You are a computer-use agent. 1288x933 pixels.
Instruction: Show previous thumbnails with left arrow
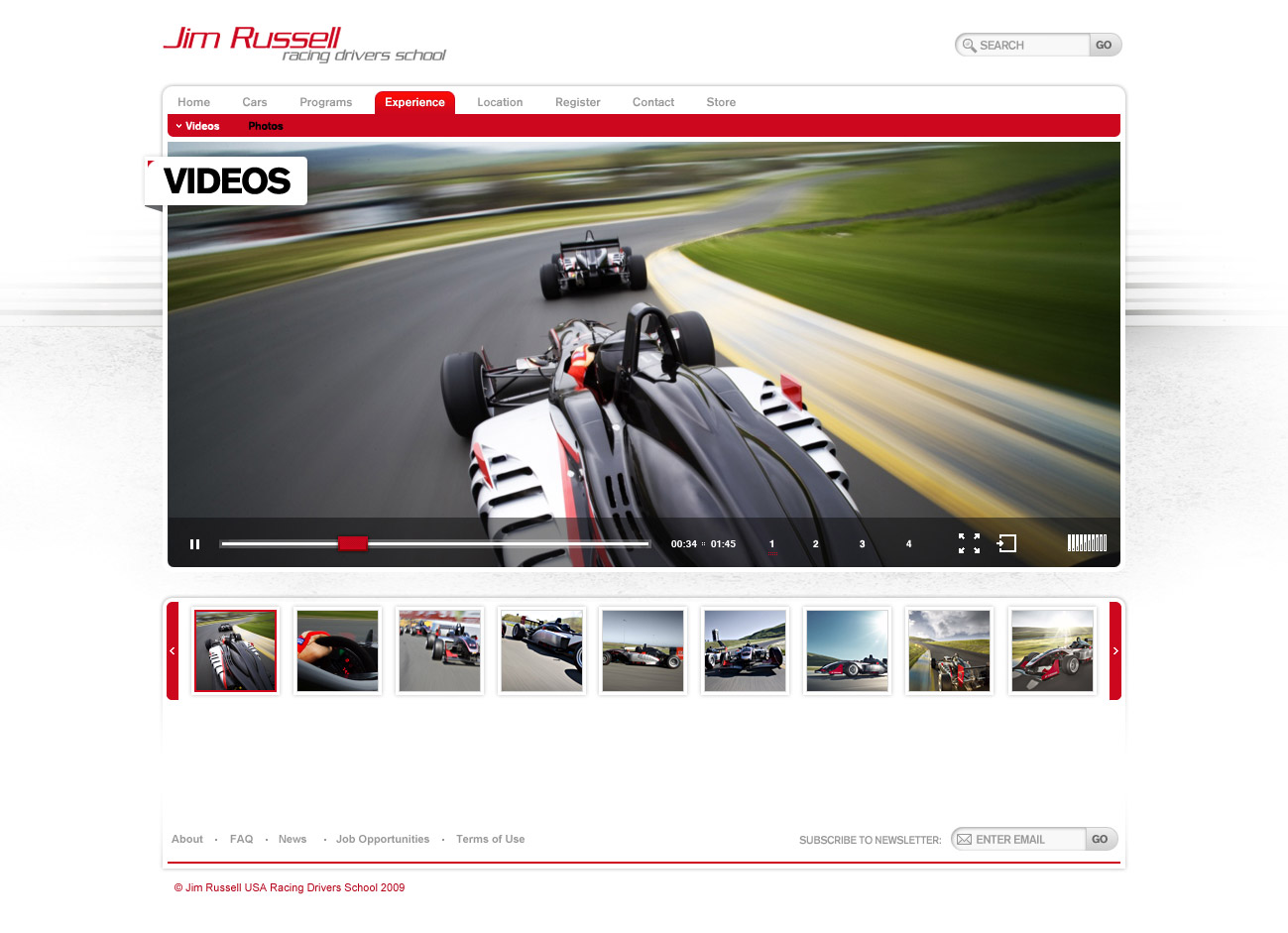click(x=173, y=650)
